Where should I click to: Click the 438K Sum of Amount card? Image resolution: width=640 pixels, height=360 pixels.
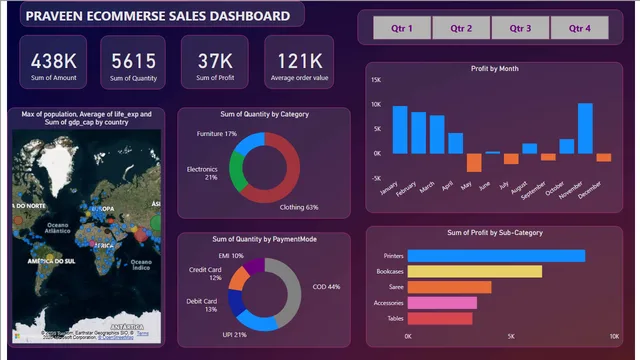pyautogui.click(x=53, y=62)
